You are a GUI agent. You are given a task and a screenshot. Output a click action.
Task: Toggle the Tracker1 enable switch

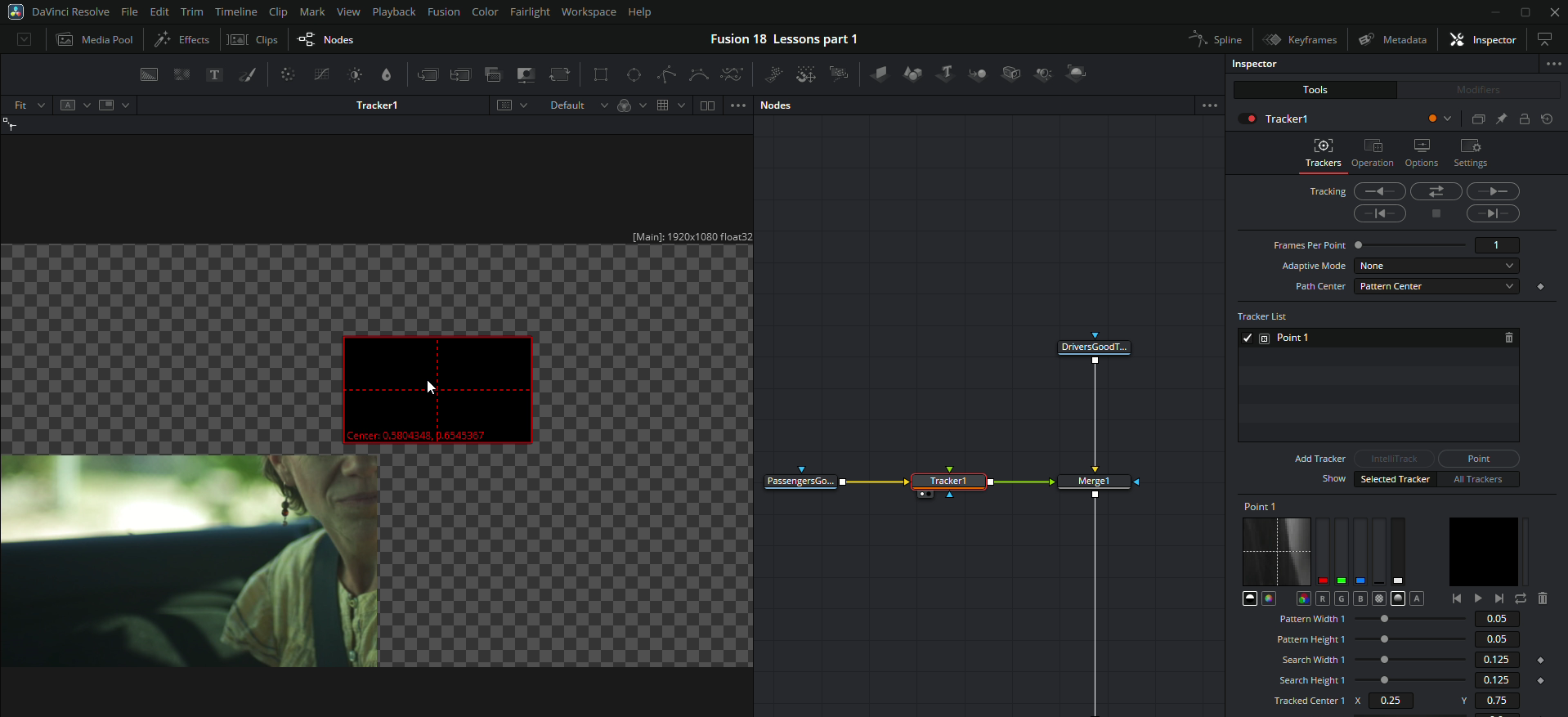(1248, 119)
